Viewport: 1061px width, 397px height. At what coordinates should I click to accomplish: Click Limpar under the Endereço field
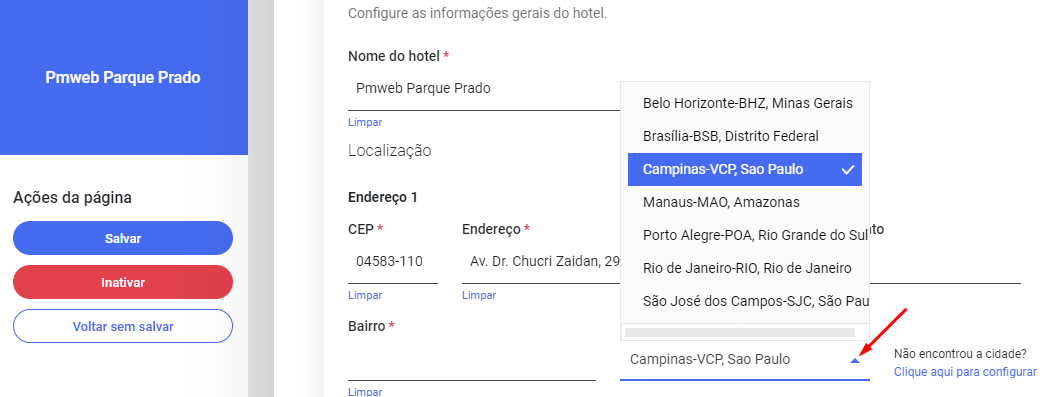(479, 296)
